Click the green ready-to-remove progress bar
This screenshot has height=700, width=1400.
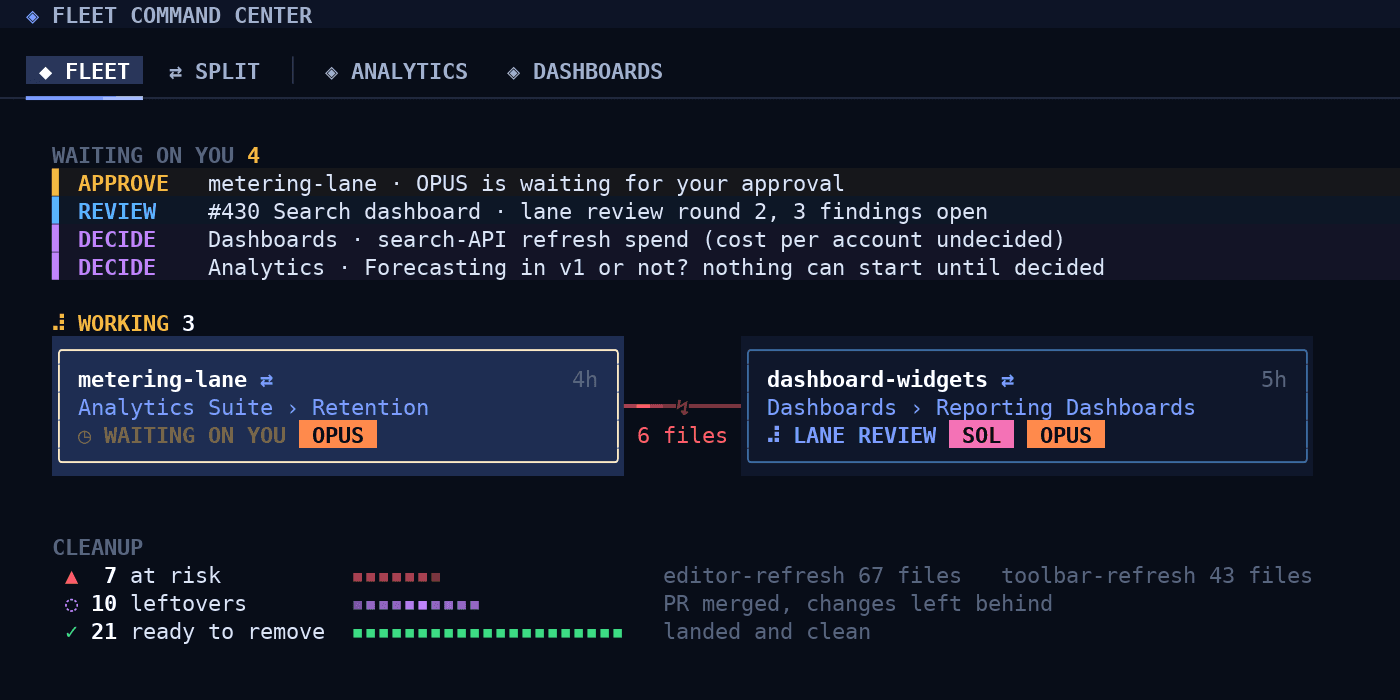(x=487, y=633)
